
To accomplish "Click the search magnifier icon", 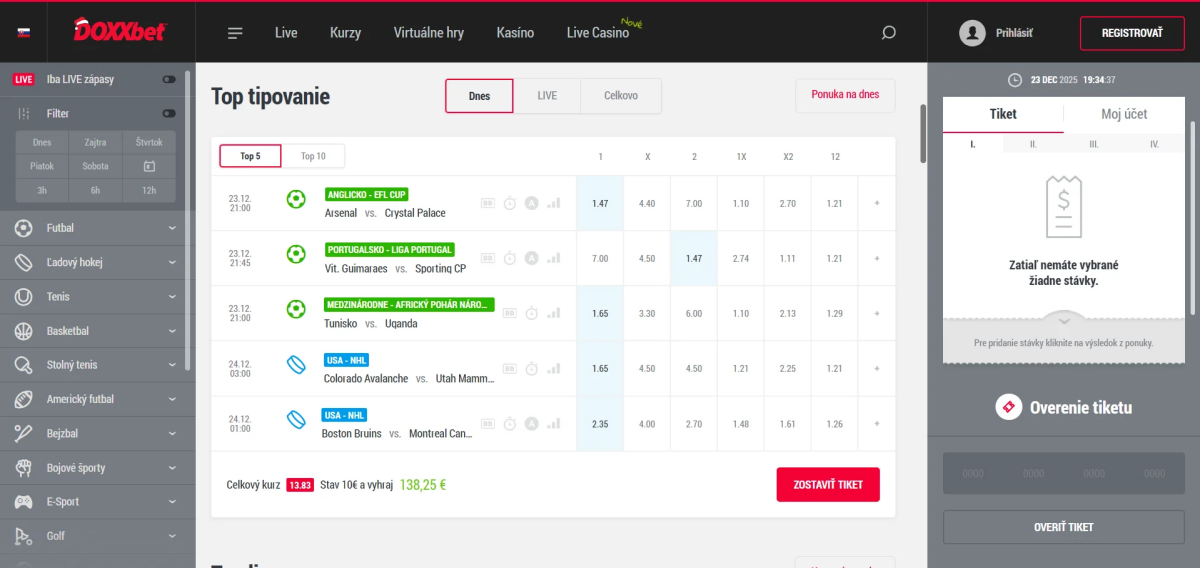I will coord(888,33).
